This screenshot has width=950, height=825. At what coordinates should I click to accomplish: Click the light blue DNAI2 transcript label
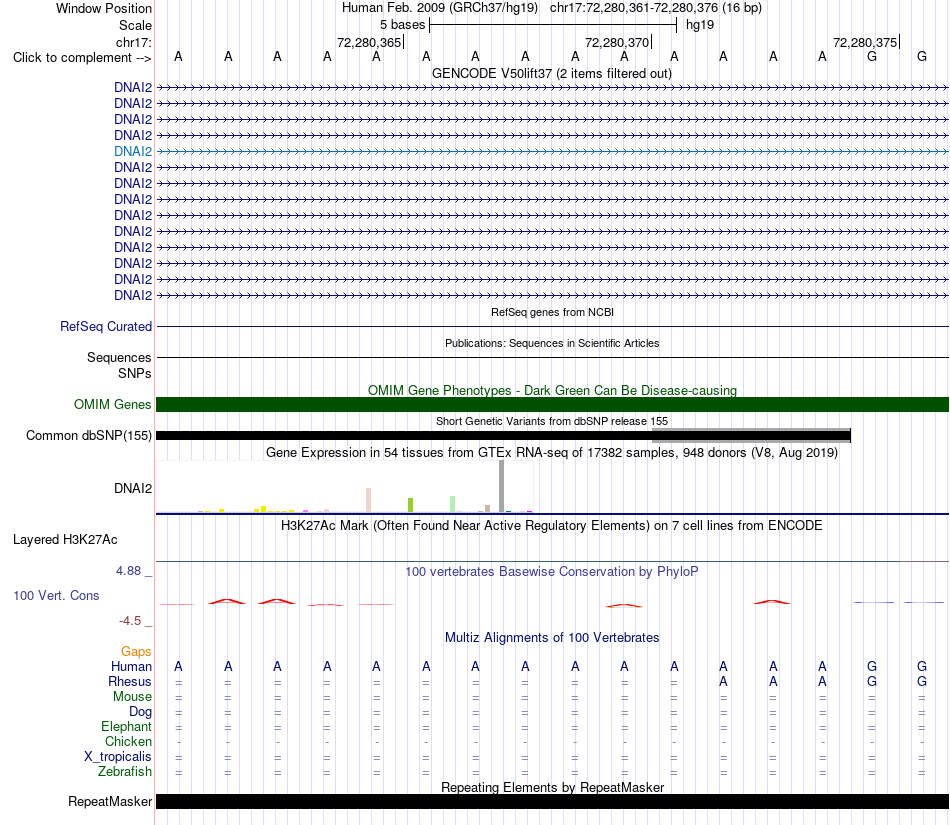coord(133,151)
